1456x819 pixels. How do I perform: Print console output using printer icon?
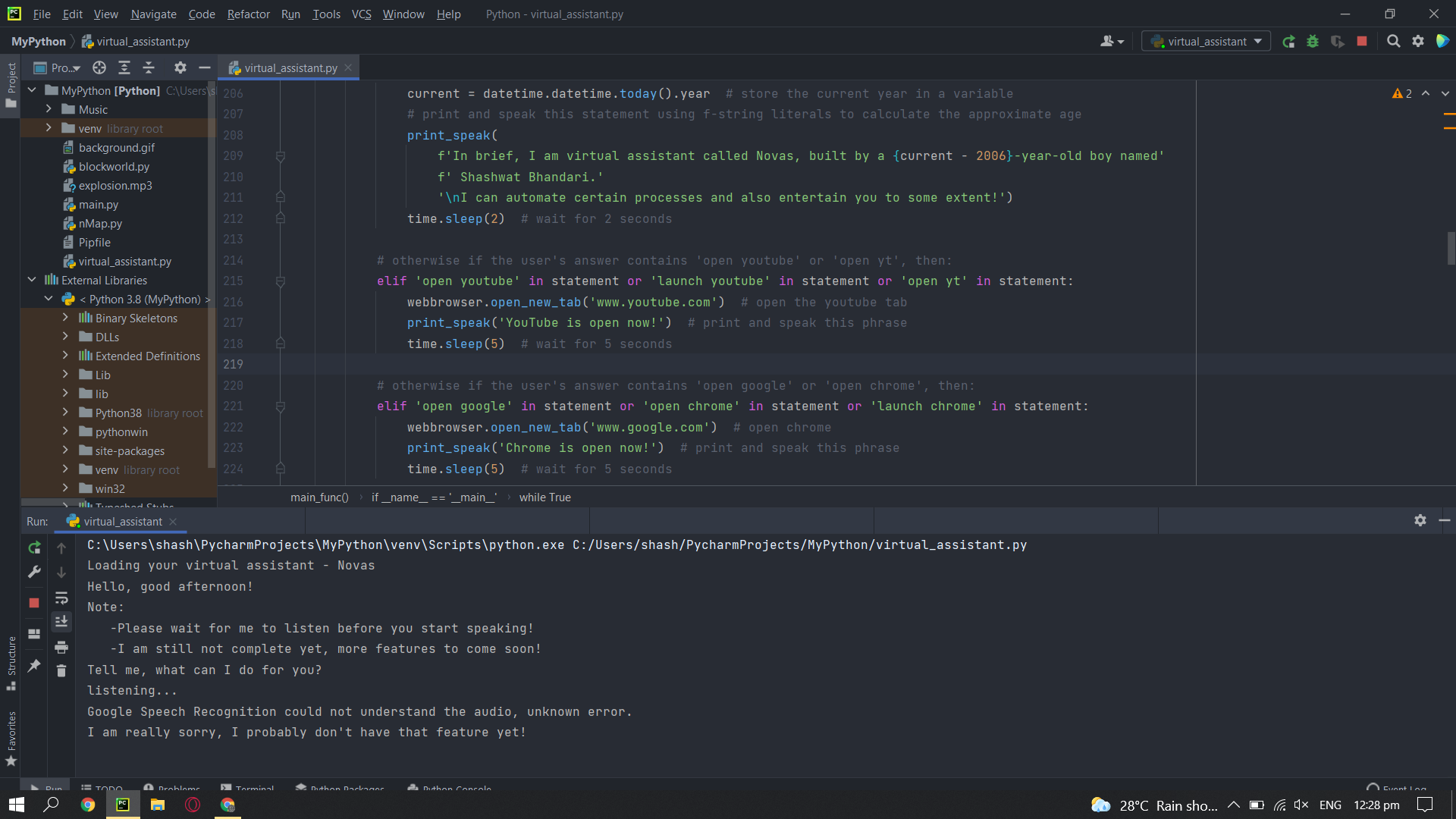pyautogui.click(x=61, y=647)
